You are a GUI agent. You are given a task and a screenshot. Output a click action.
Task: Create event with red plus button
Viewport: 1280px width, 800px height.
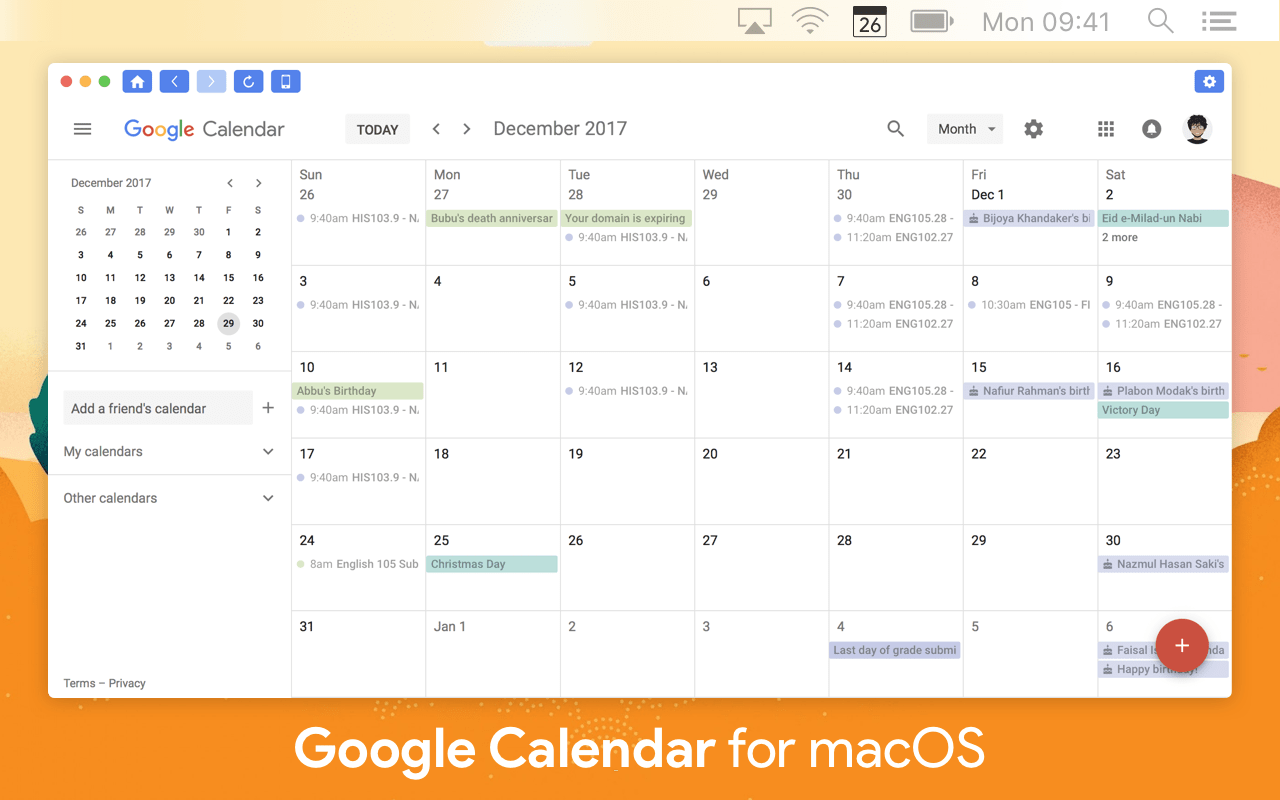[x=1182, y=645]
